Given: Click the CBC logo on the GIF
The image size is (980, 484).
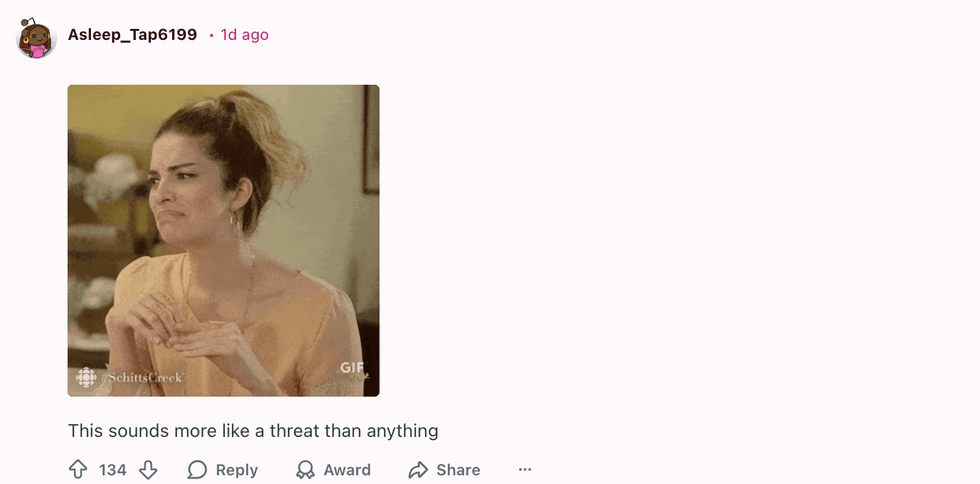Looking at the screenshot, I should (x=86, y=377).
